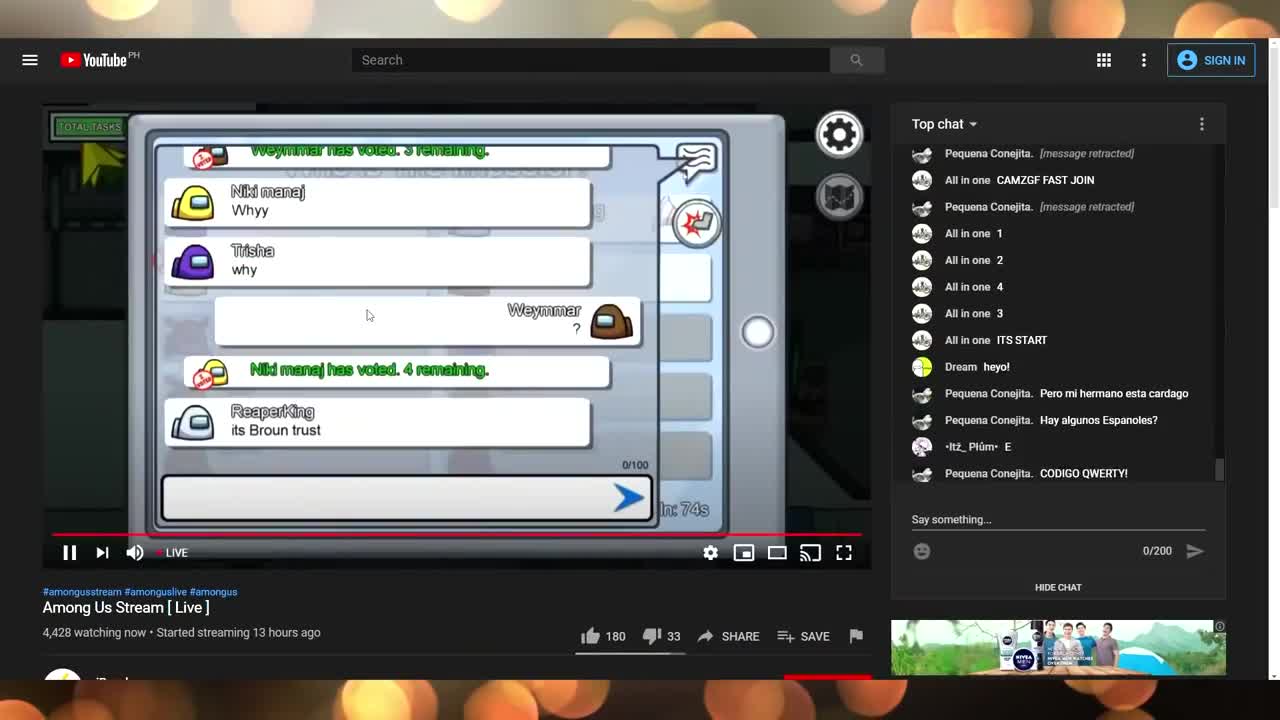Click the send chat message arrow

[1194, 551]
